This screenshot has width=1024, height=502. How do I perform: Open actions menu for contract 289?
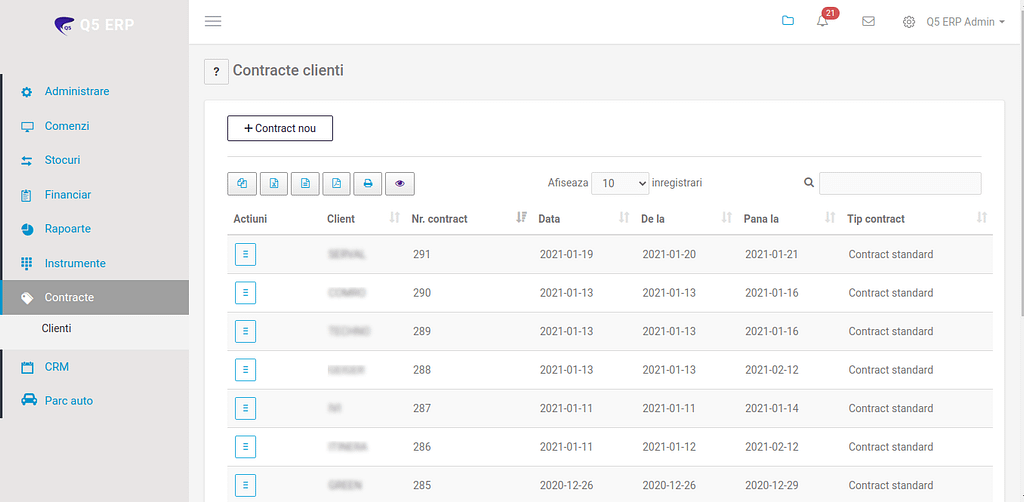(246, 332)
